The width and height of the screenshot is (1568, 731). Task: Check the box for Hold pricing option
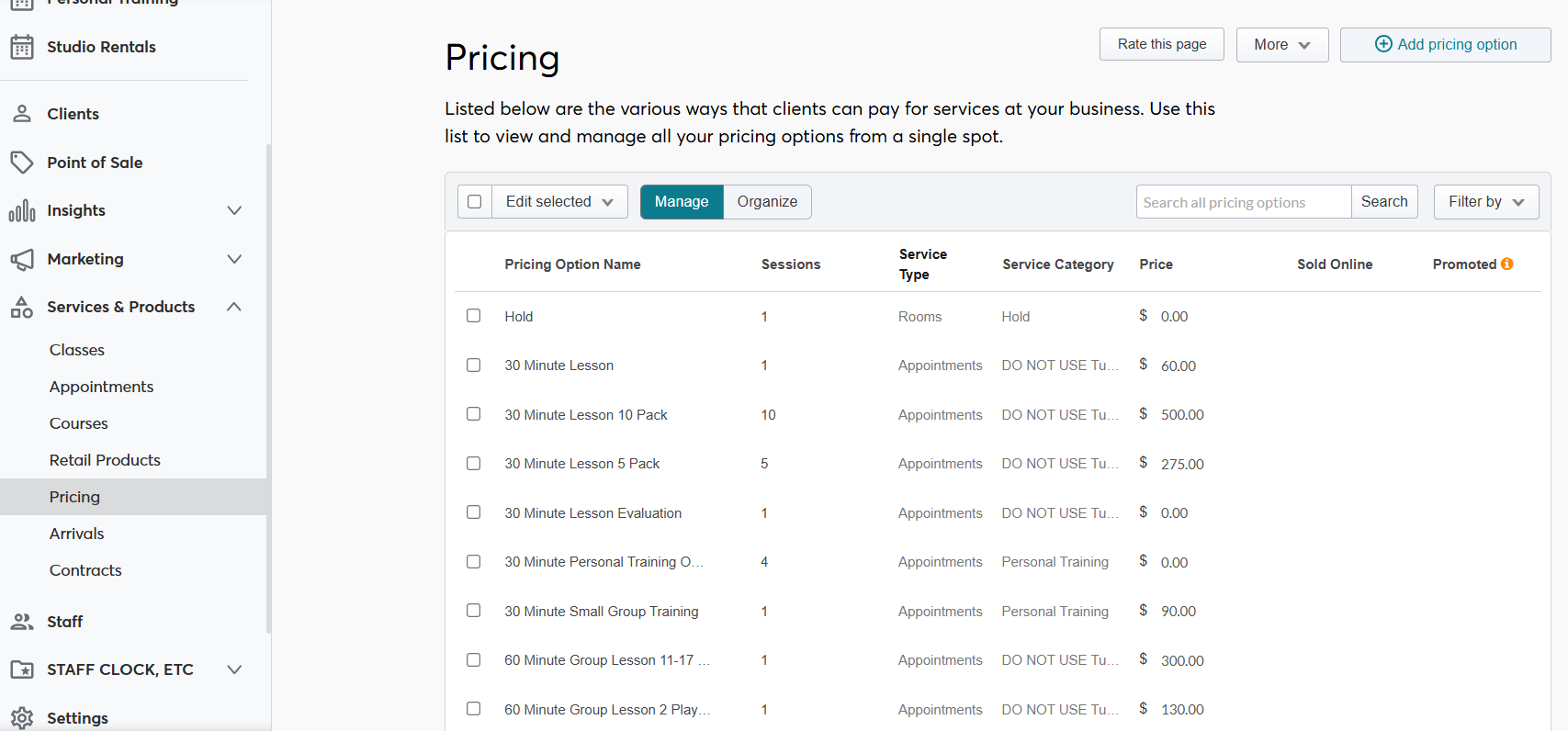[x=473, y=316]
